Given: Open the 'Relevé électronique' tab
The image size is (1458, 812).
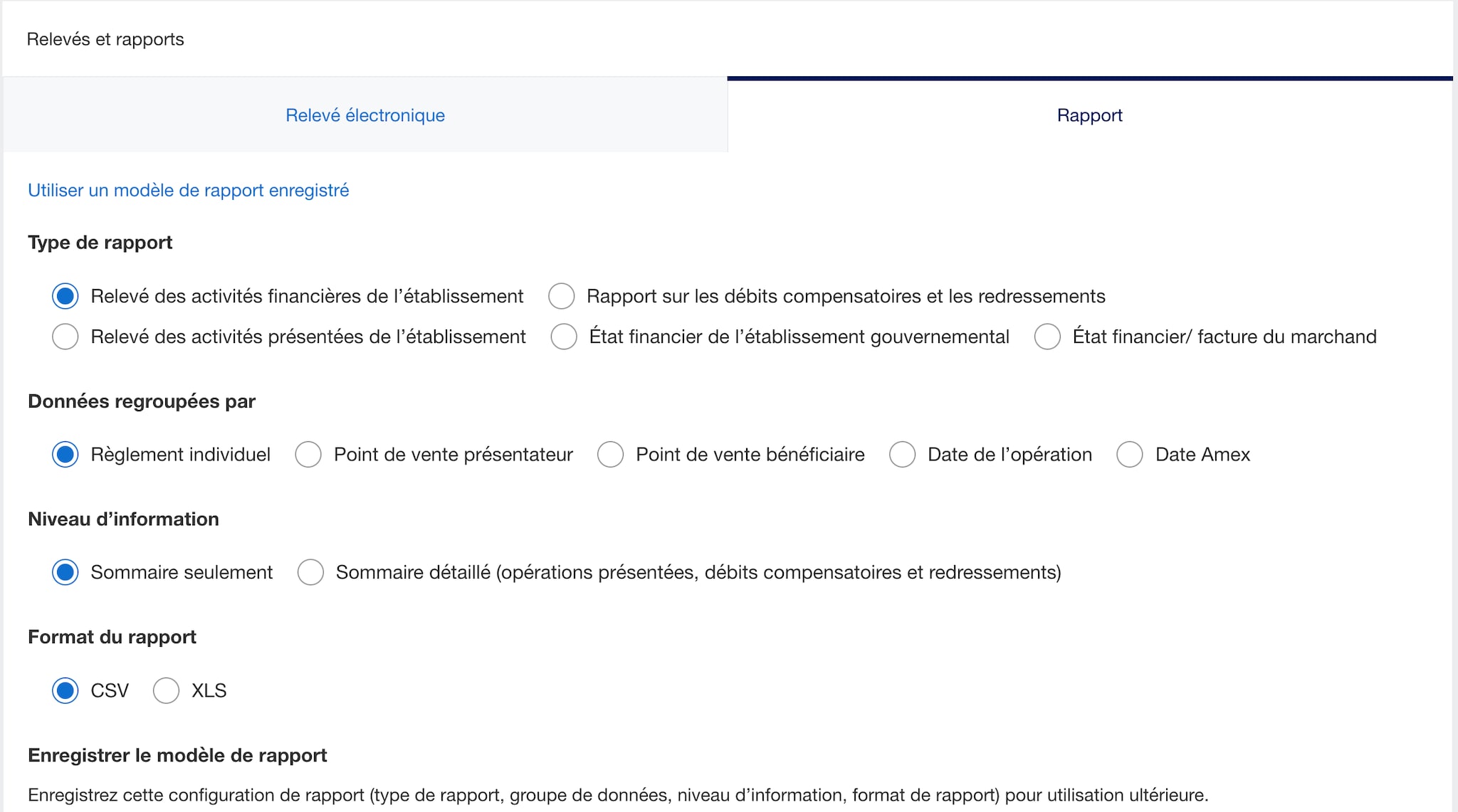Looking at the screenshot, I should pos(364,115).
